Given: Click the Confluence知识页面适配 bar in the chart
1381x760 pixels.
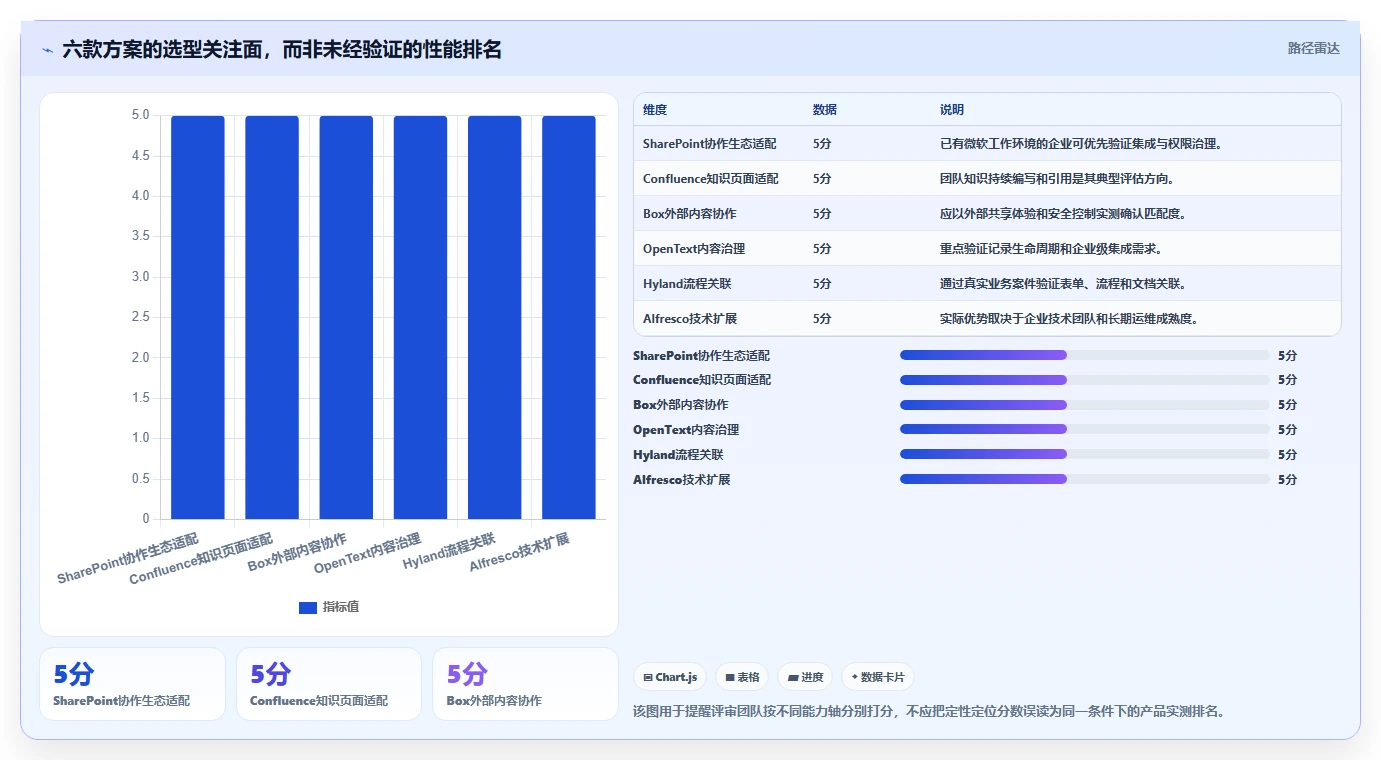Looking at the screenshot, I should (272, 317).
